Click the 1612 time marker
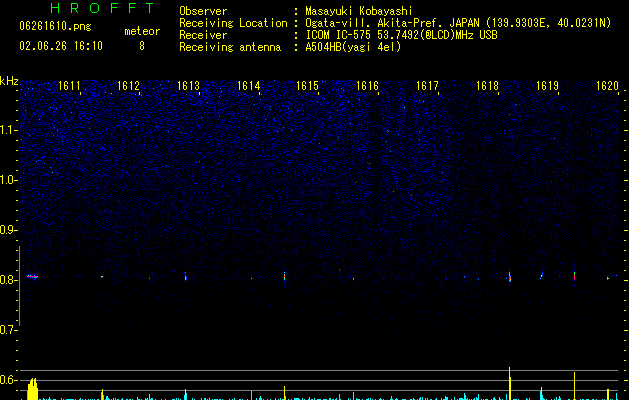Viewport: 629px width, 400px height. (128, 86)
